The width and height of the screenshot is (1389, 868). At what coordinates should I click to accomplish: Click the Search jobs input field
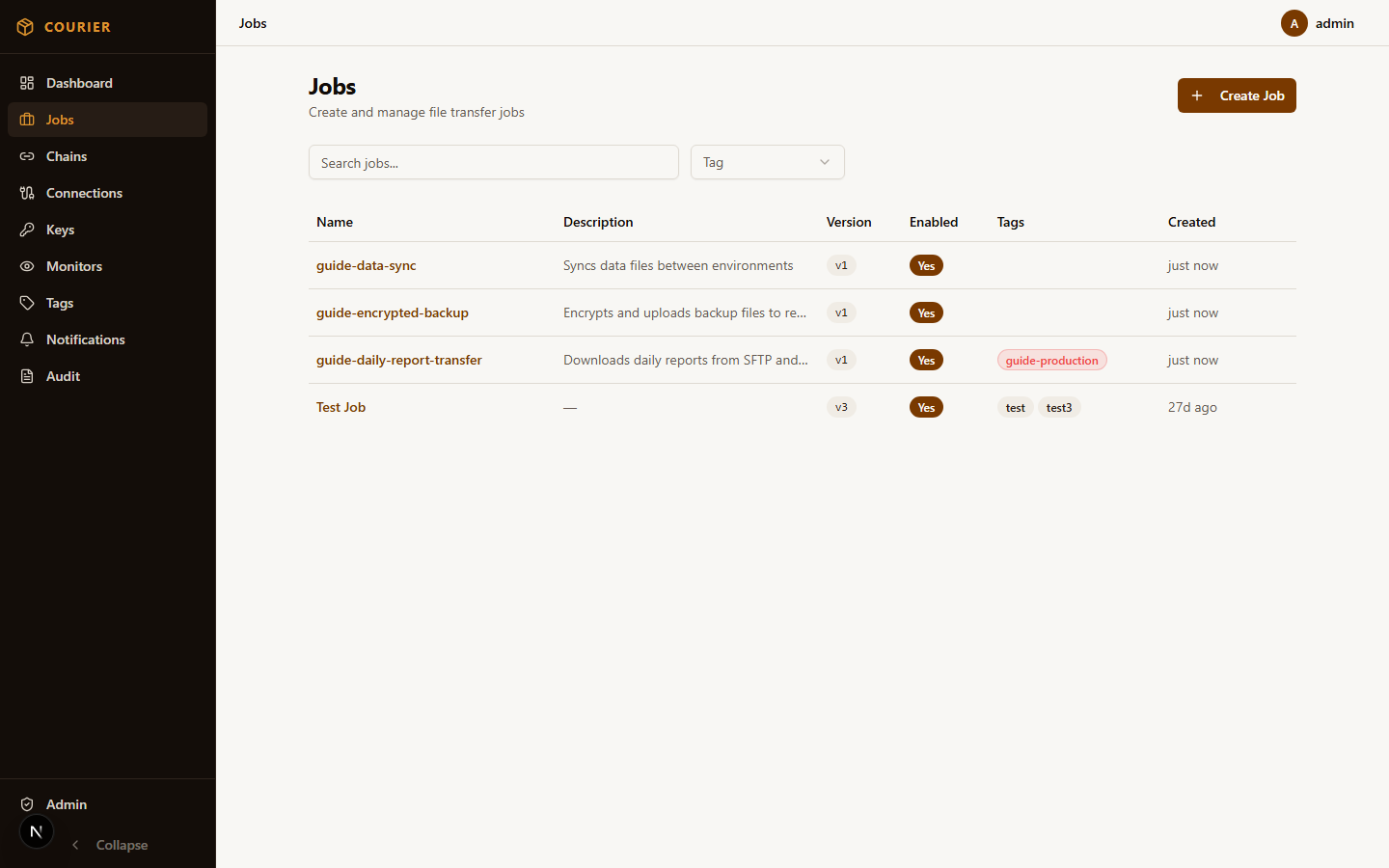493,162
